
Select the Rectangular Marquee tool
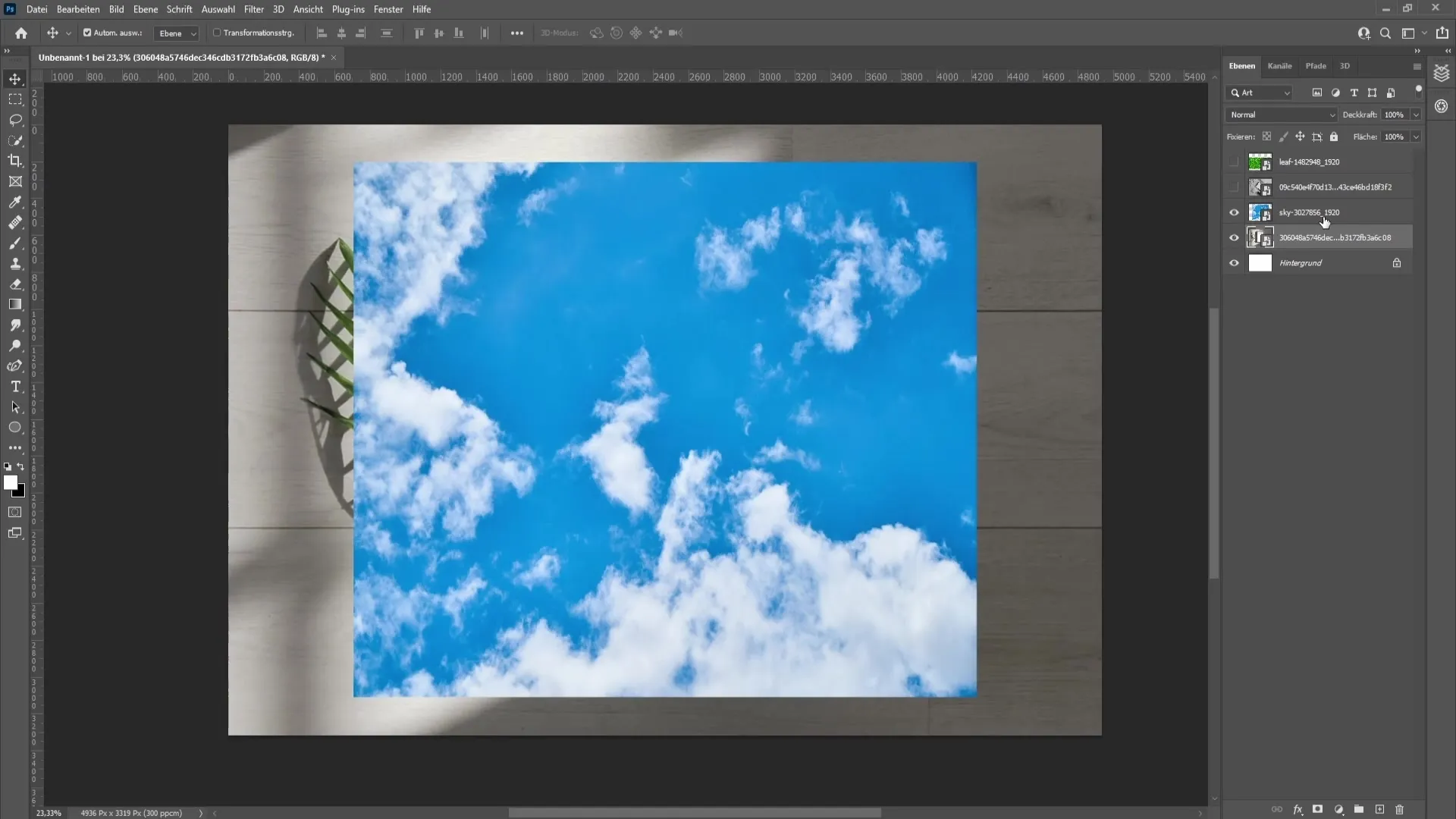(x=15, y=99)
